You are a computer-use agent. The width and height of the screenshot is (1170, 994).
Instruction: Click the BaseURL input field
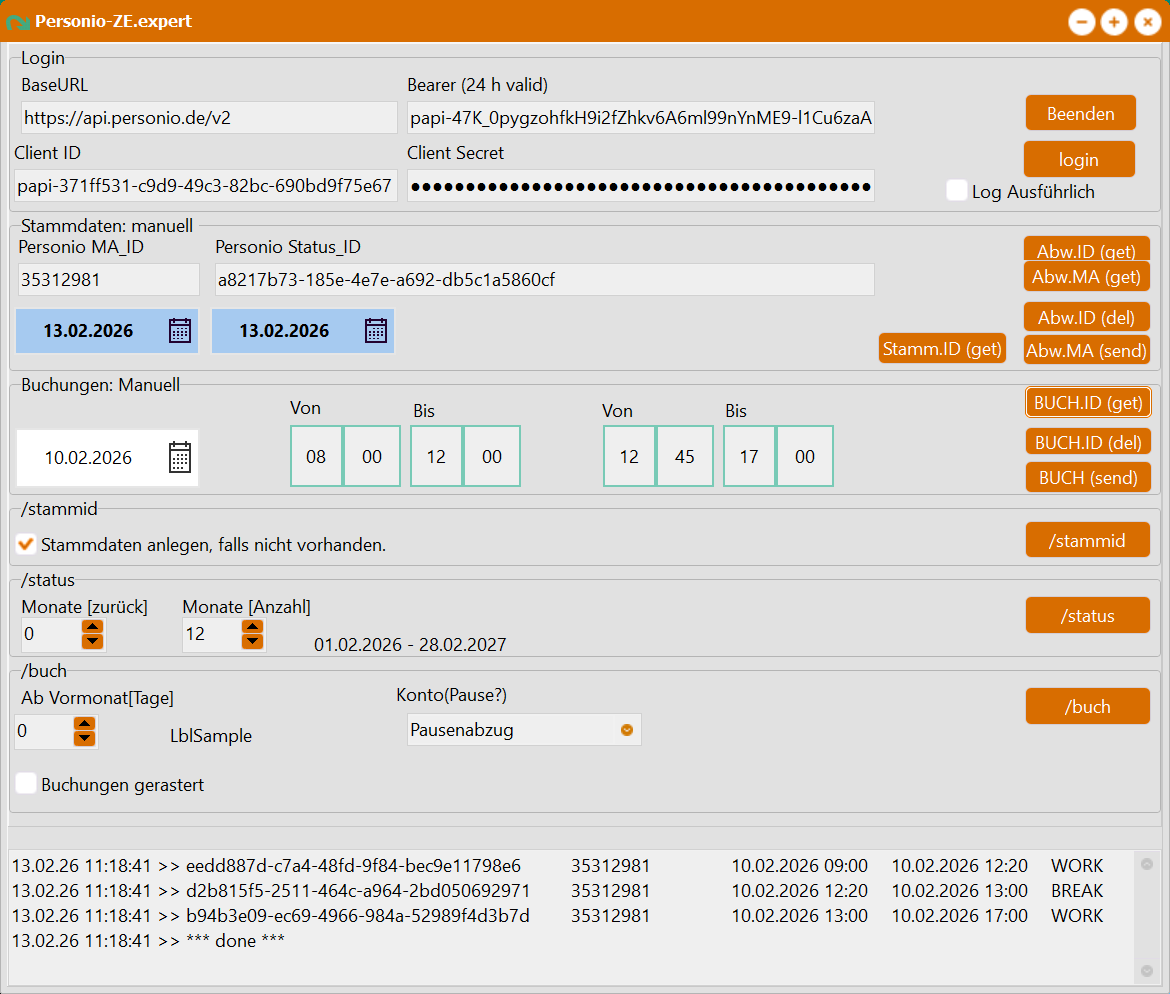coord(209,118)
